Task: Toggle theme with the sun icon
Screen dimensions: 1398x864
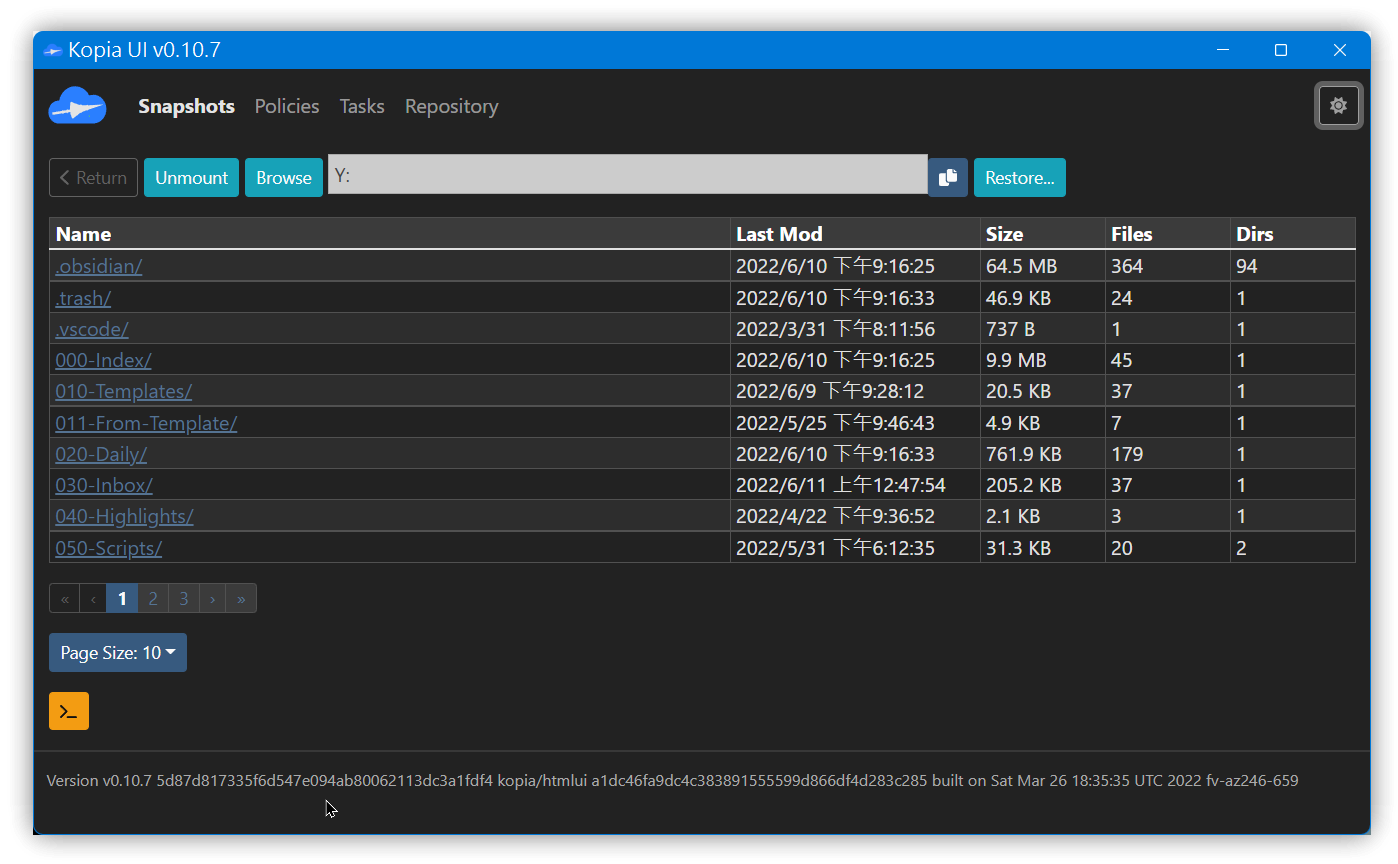Action: tap(1338, 105)
